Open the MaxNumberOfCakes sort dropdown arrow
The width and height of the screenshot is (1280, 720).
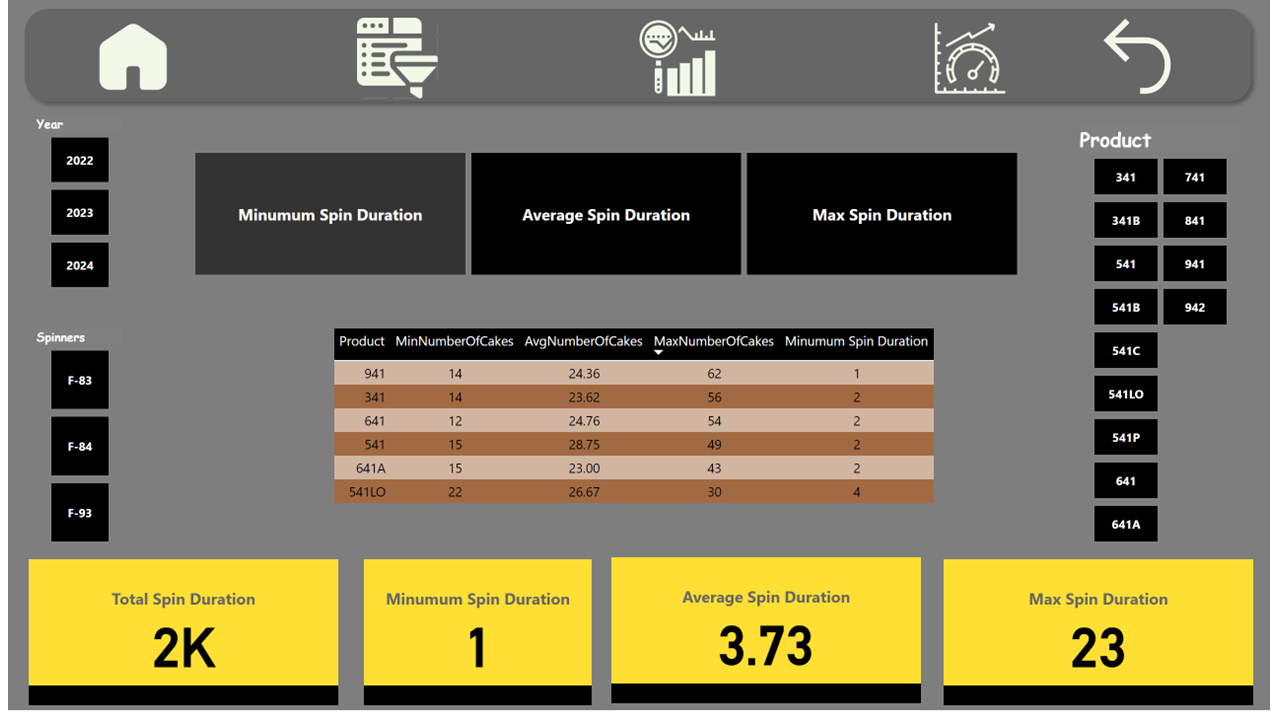point(655,355)
